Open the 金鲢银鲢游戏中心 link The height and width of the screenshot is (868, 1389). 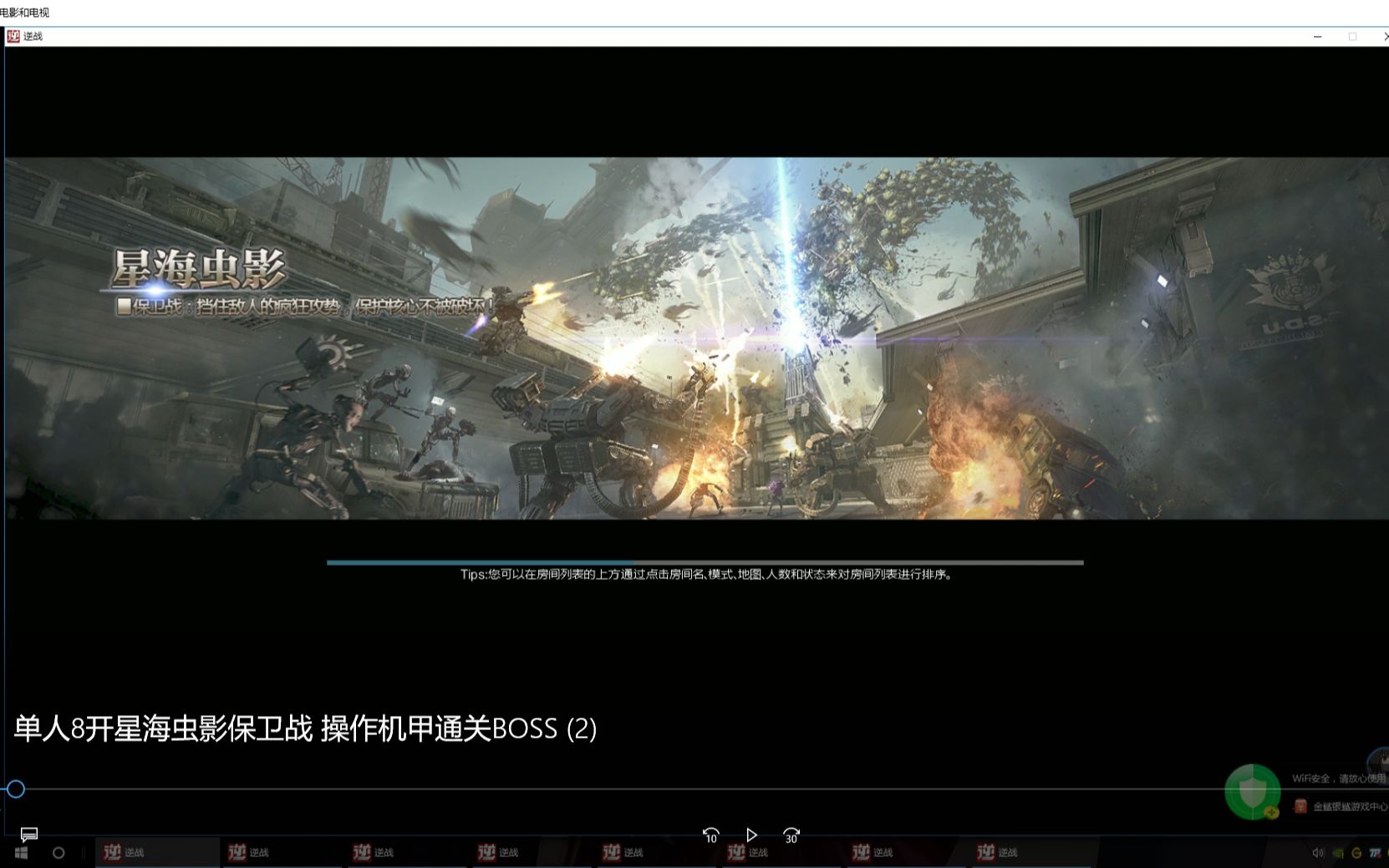(1350, 807)
